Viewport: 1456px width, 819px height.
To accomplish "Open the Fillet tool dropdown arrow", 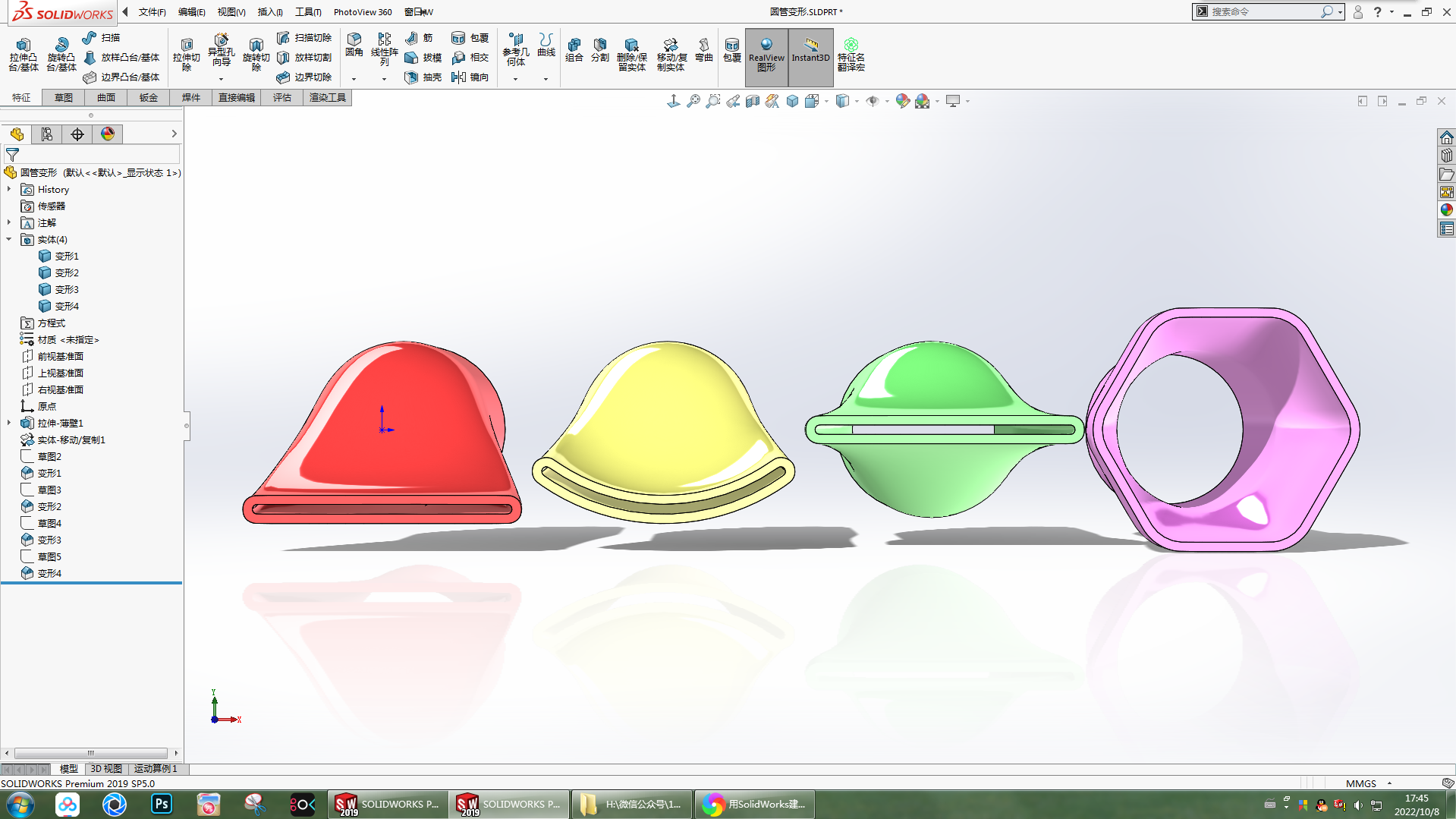I will 354,79.
